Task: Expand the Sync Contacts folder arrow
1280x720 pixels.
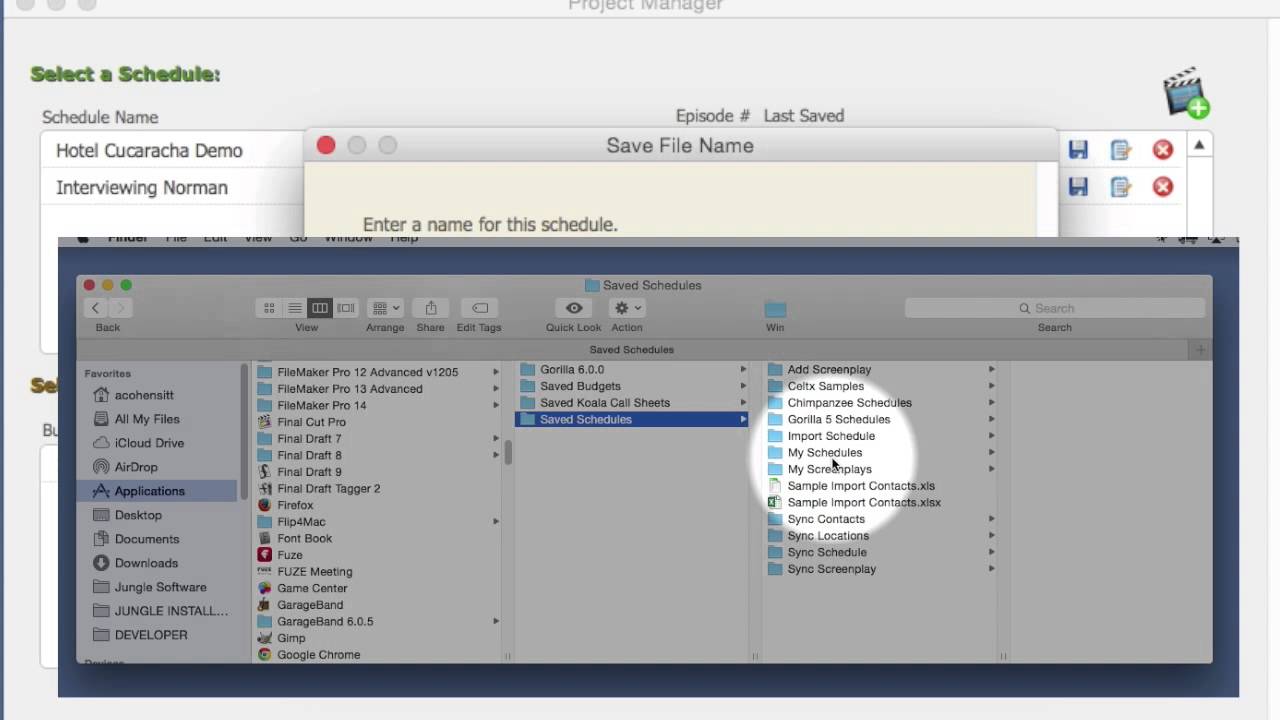Action: [x=991, y=519]
